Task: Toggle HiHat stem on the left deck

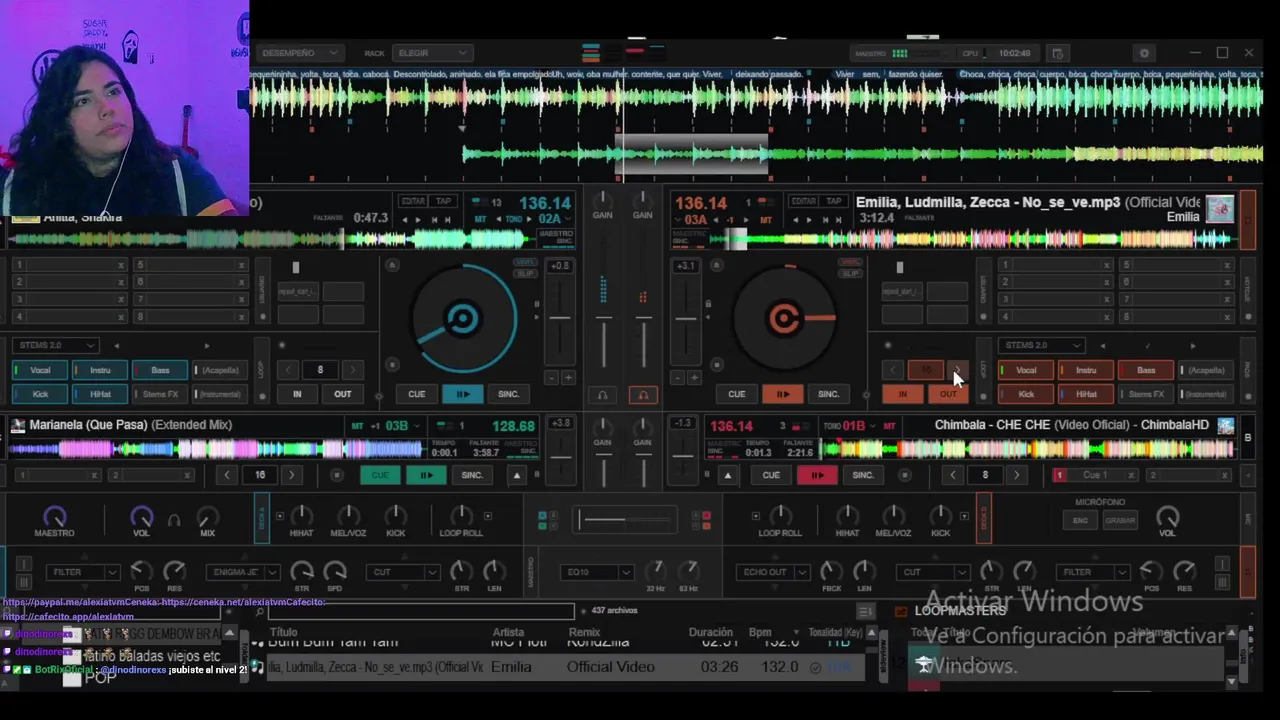Action: click(x=100, y=394)
